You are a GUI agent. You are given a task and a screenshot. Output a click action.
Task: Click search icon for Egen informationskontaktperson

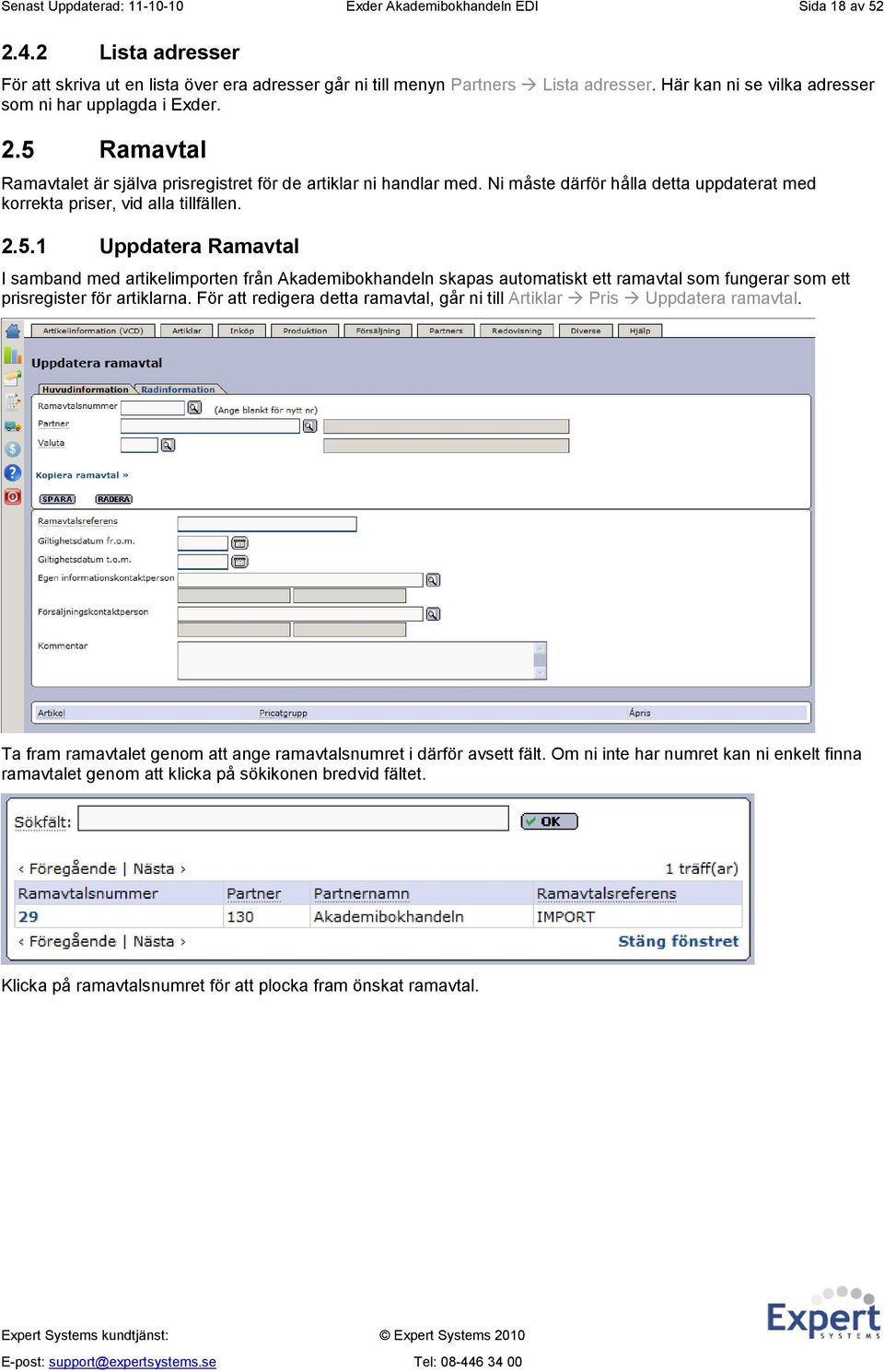coord(433,580)
